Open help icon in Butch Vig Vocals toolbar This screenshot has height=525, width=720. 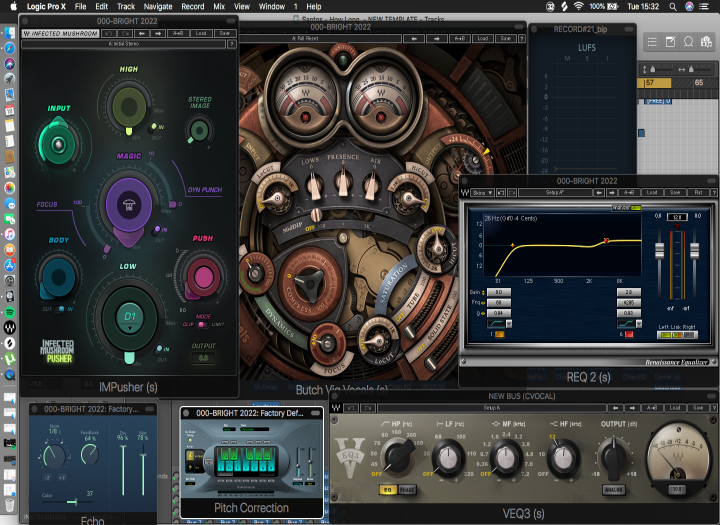(522, 39)
